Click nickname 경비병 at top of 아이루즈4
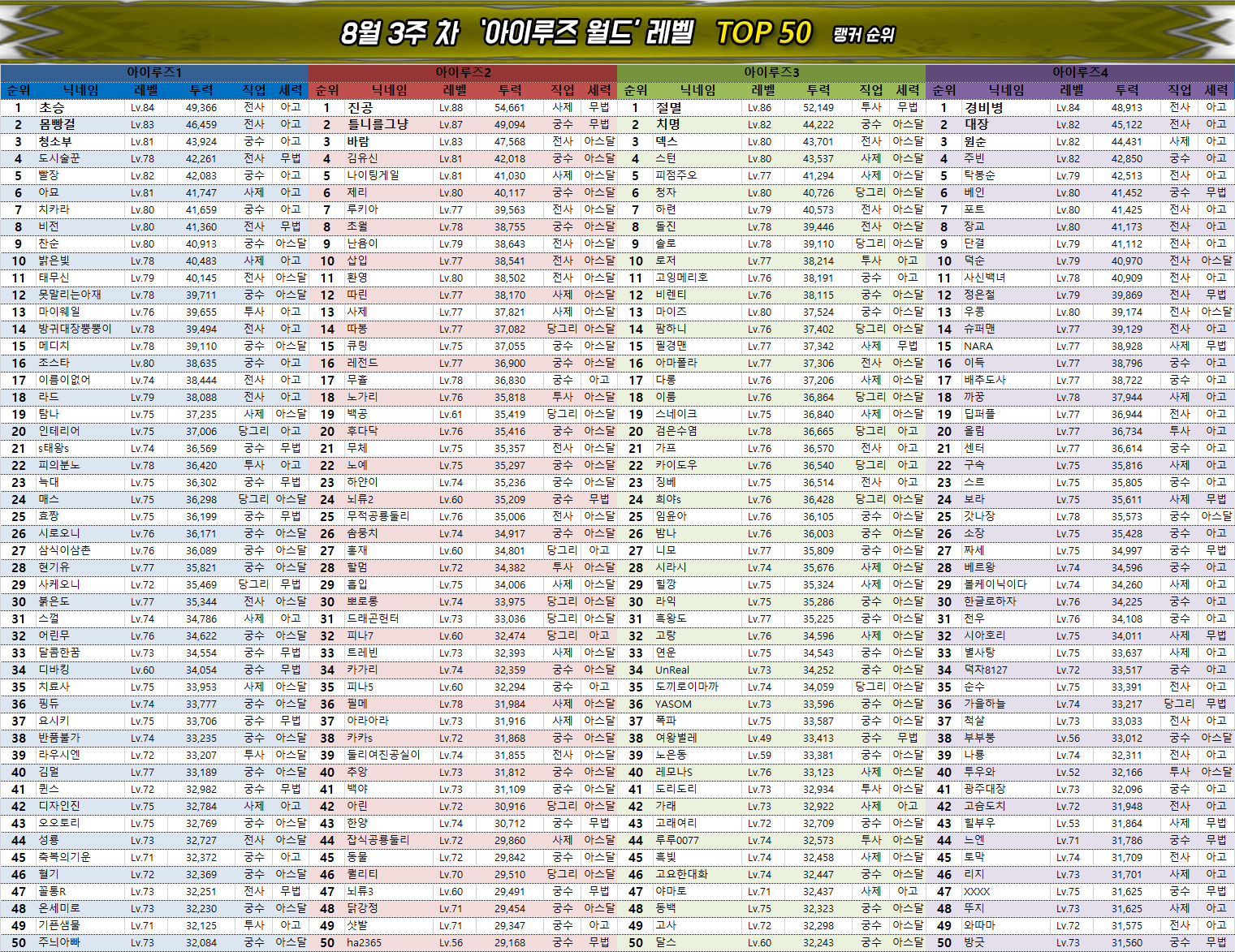Screen dimensions: 1235x952 (x=983, y=107)
